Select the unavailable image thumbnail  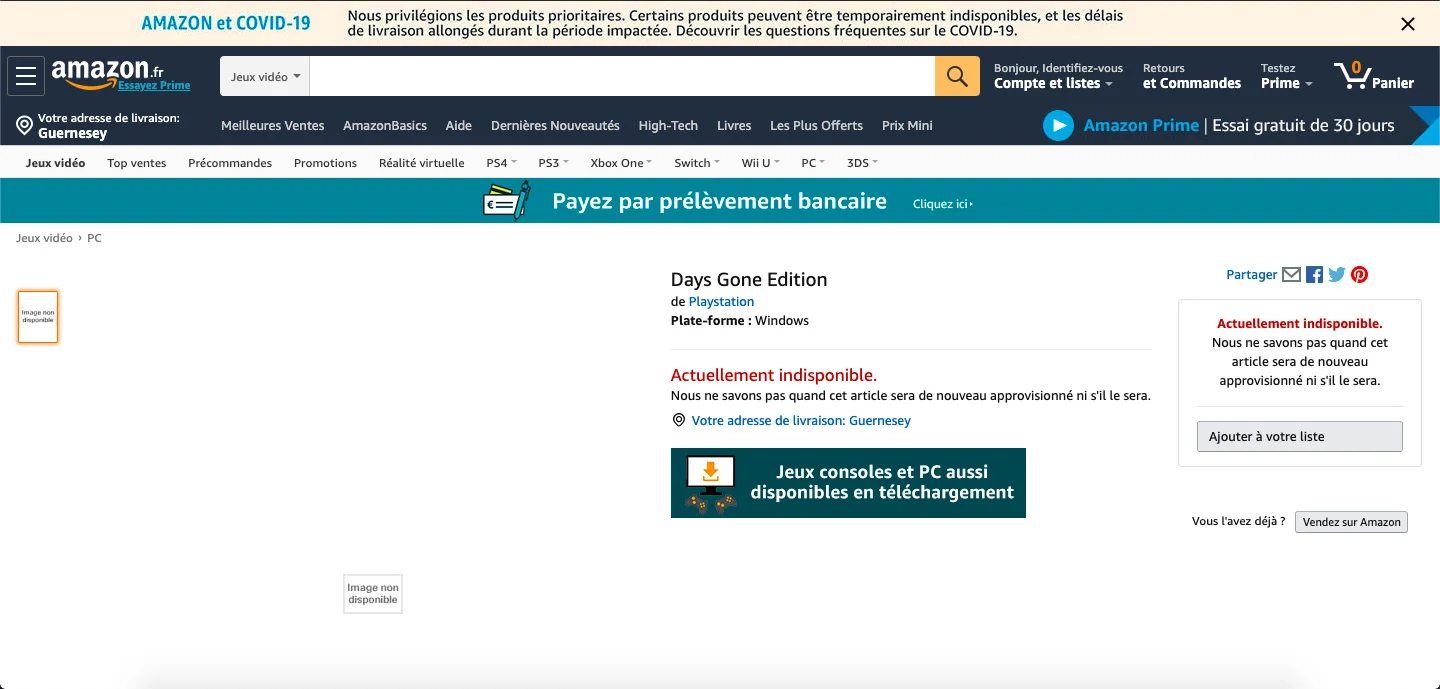(38, 317)
